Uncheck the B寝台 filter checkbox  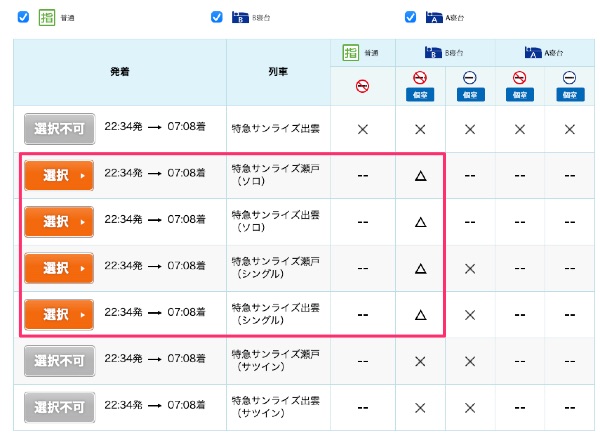[x=217, y=16]
